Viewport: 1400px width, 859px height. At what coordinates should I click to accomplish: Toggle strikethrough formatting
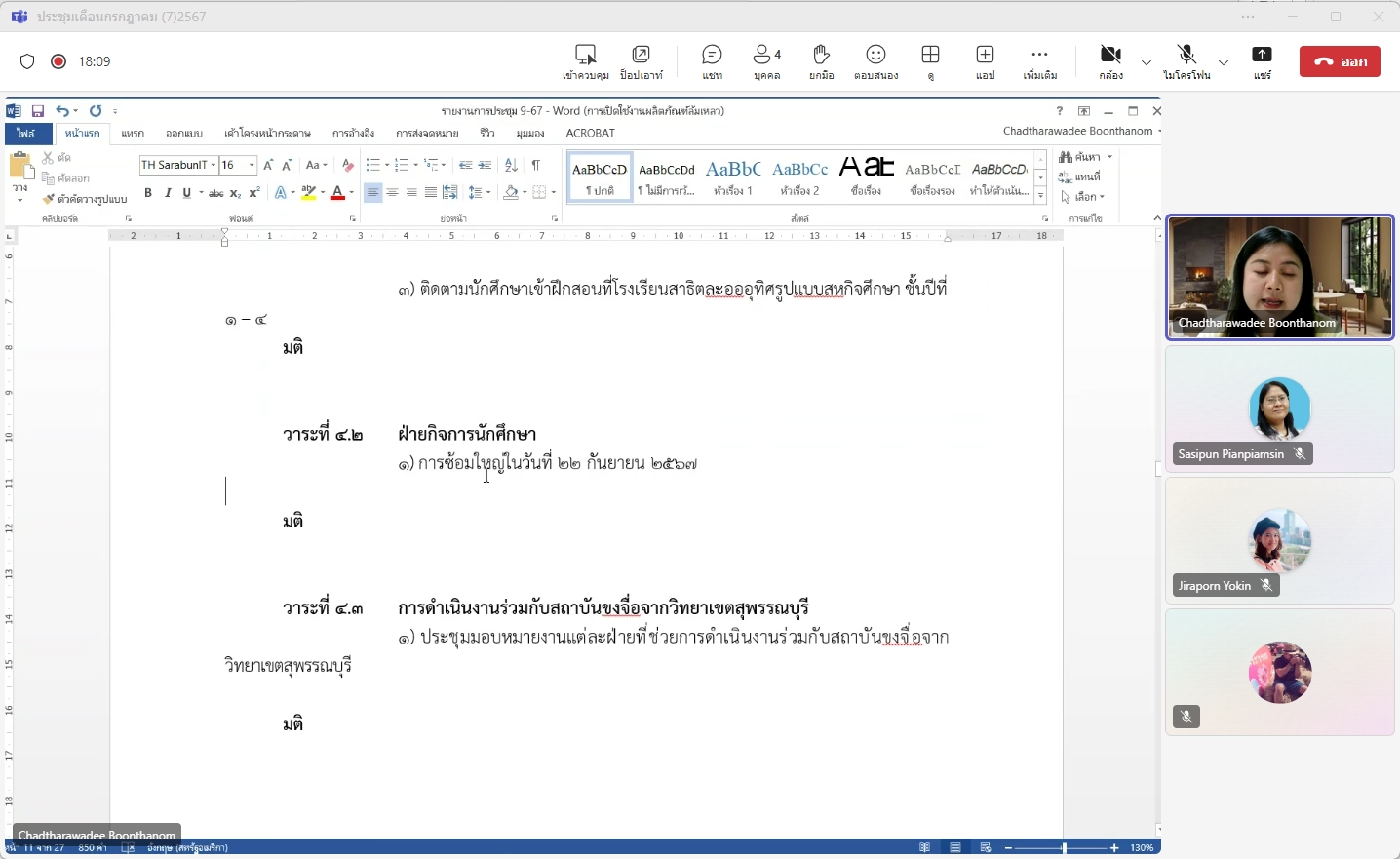point(216,193)
